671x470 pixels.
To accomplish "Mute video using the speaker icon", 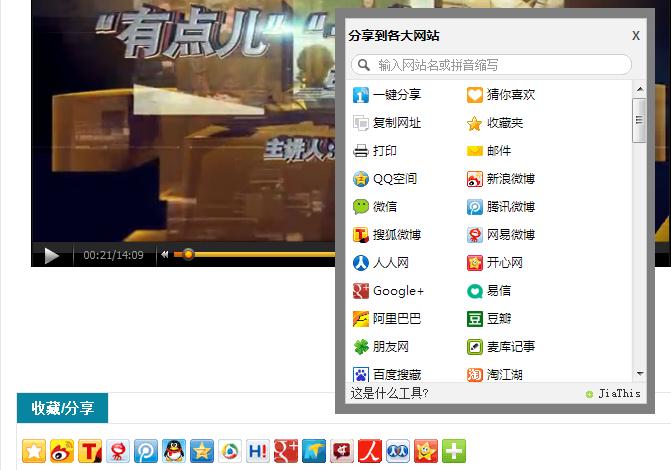I will [165, 255].
